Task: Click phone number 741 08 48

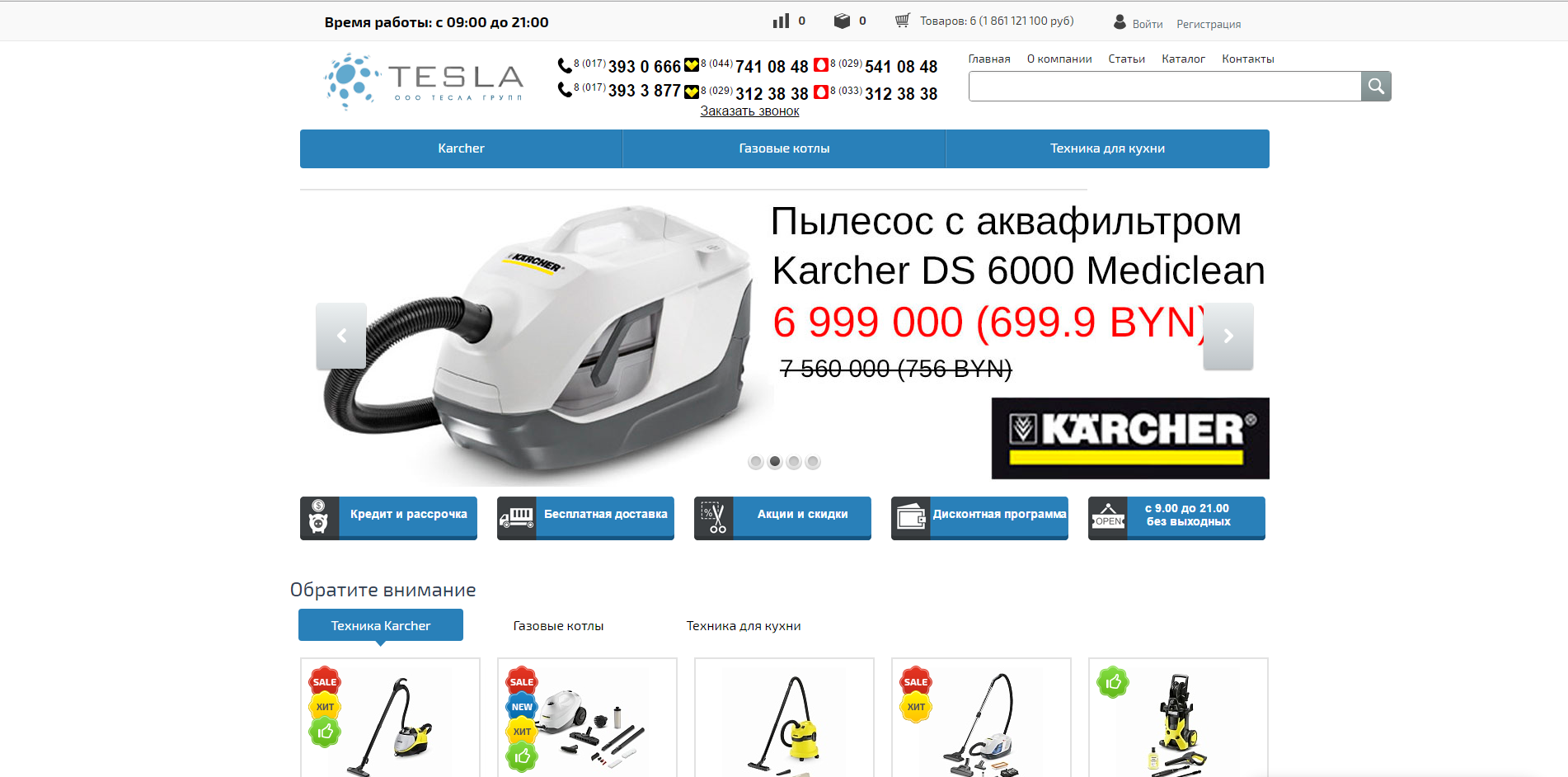Action: 772,67
